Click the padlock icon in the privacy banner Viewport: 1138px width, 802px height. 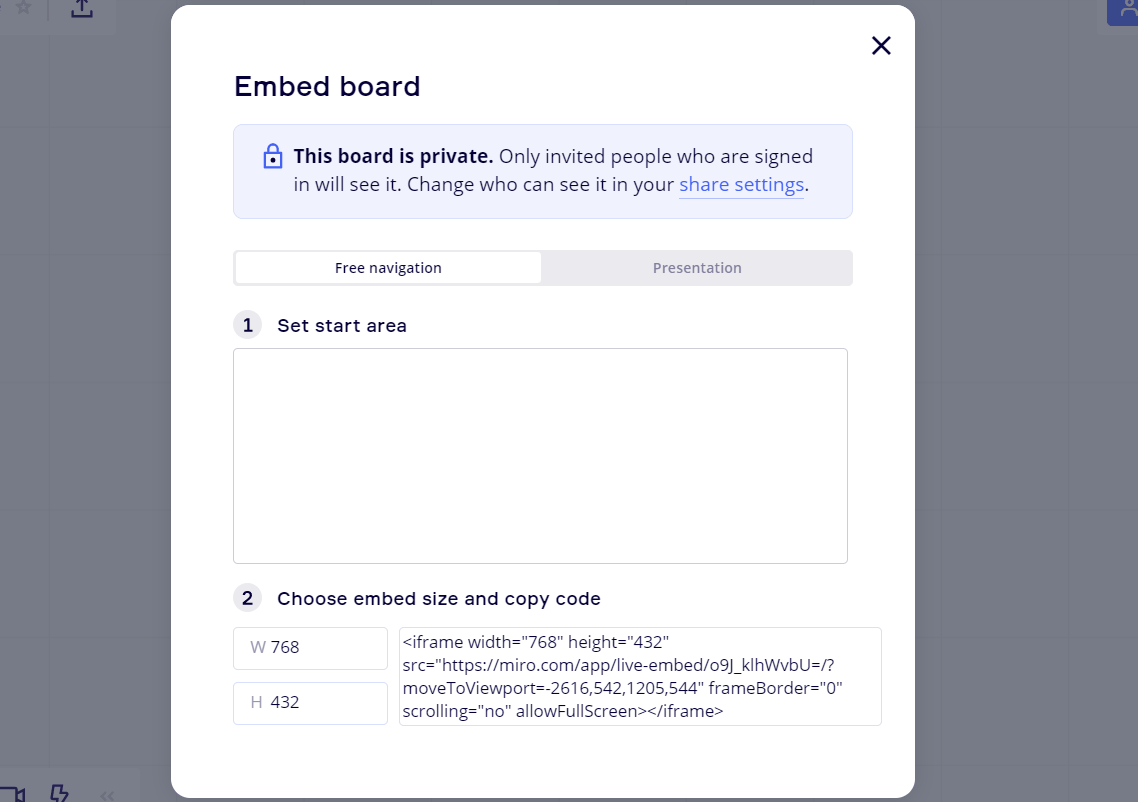(272, 156)
